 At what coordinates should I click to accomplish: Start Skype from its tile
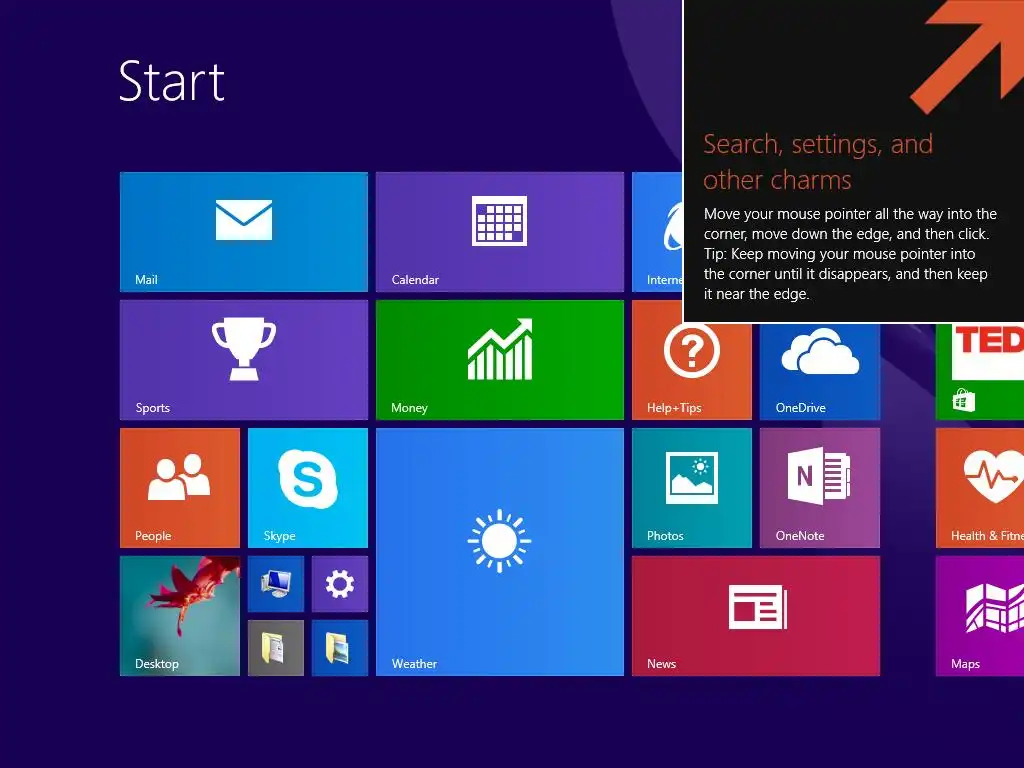(308, 488)
